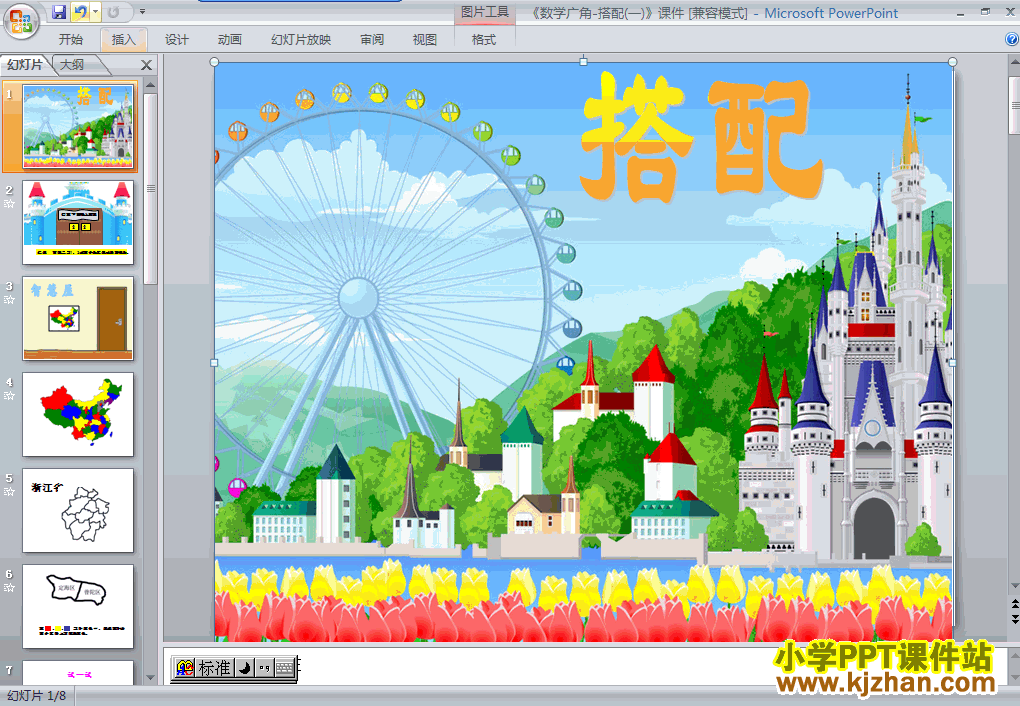Click the 标准 input mode button
Screen dimensions: 1020x706
tap(215, 668)
